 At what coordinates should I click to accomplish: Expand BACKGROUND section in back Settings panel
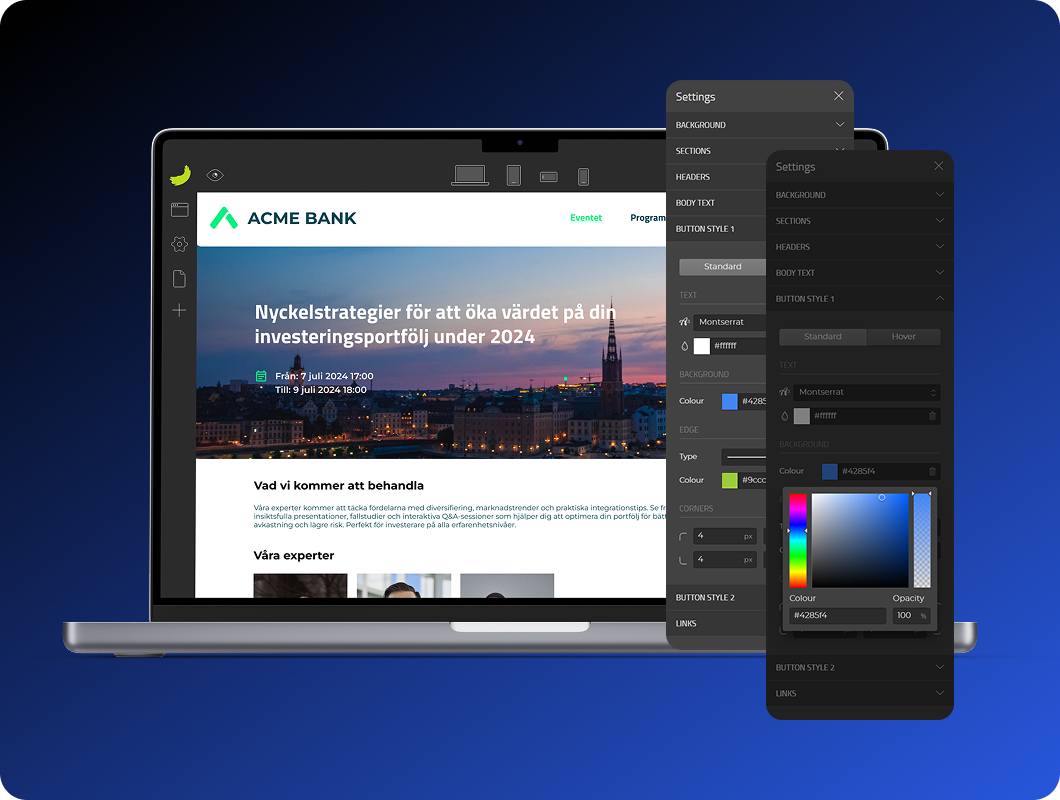click(760, 125)
